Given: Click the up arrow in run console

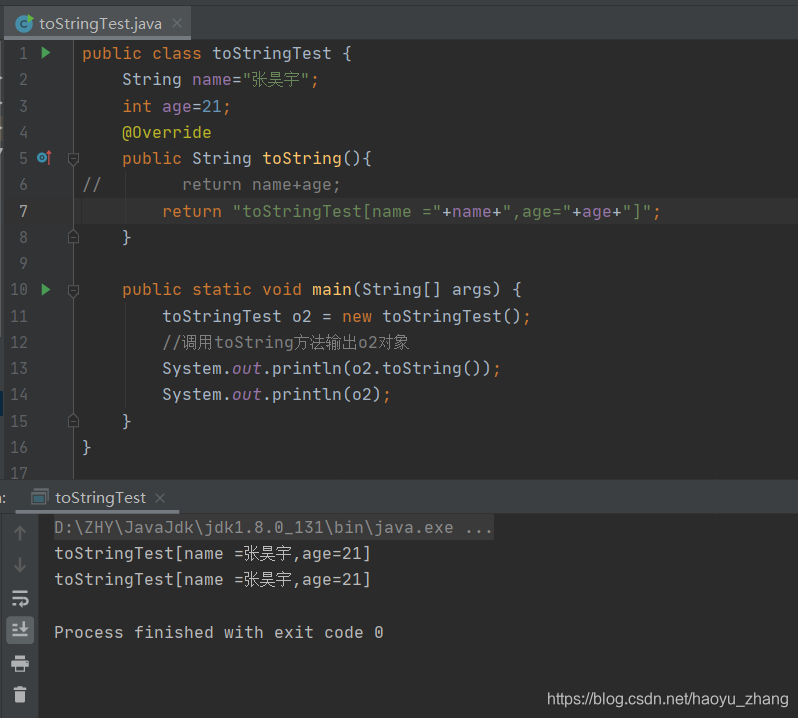Looking at the screenshot, I should pyautogui.click(x=20, y=533).
